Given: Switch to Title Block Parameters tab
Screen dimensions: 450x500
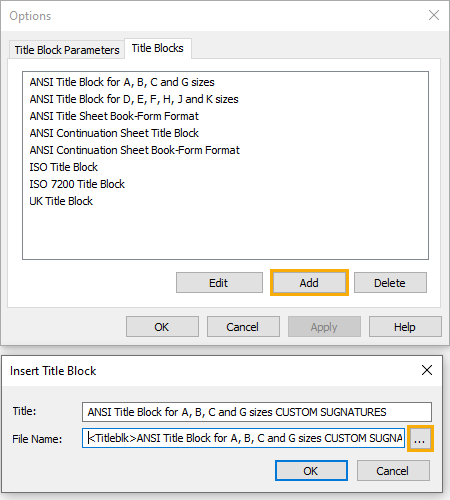Looking at the screenshot, I should pos(67,50).
